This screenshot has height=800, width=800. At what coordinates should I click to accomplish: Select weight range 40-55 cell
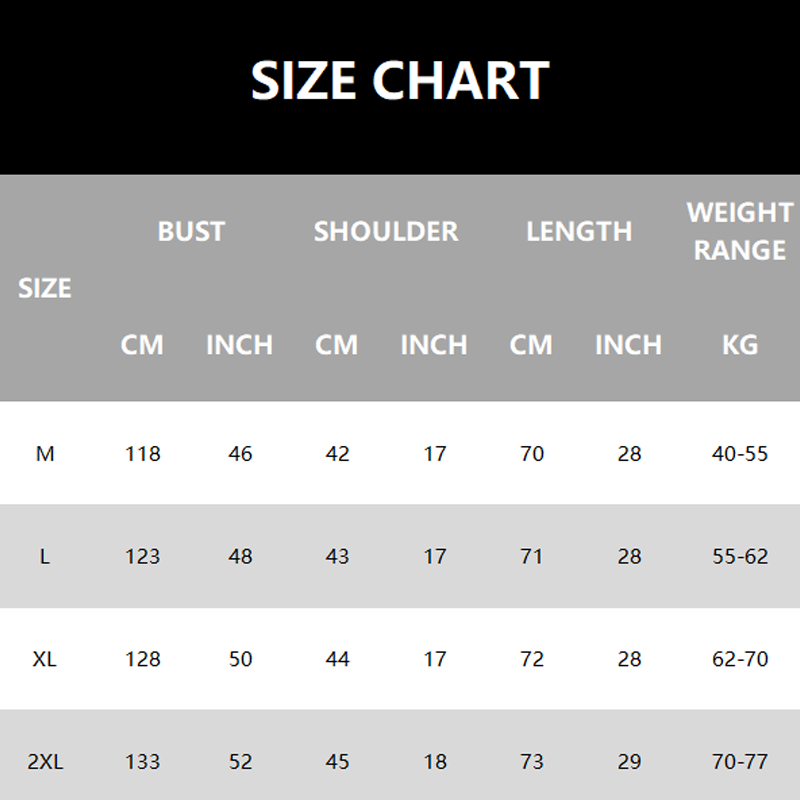[x=740, y=454]
